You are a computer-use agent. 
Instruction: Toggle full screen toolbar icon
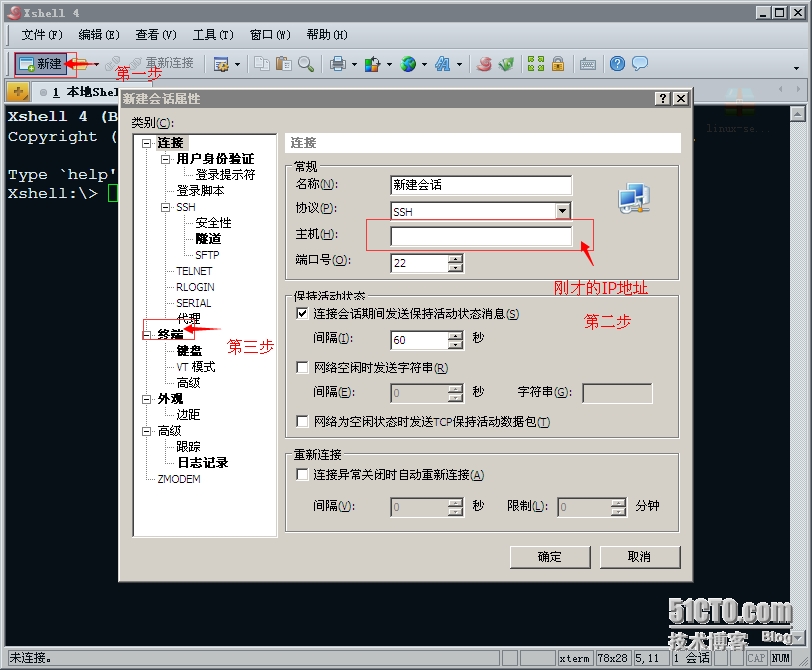click(x=535, y=64)
